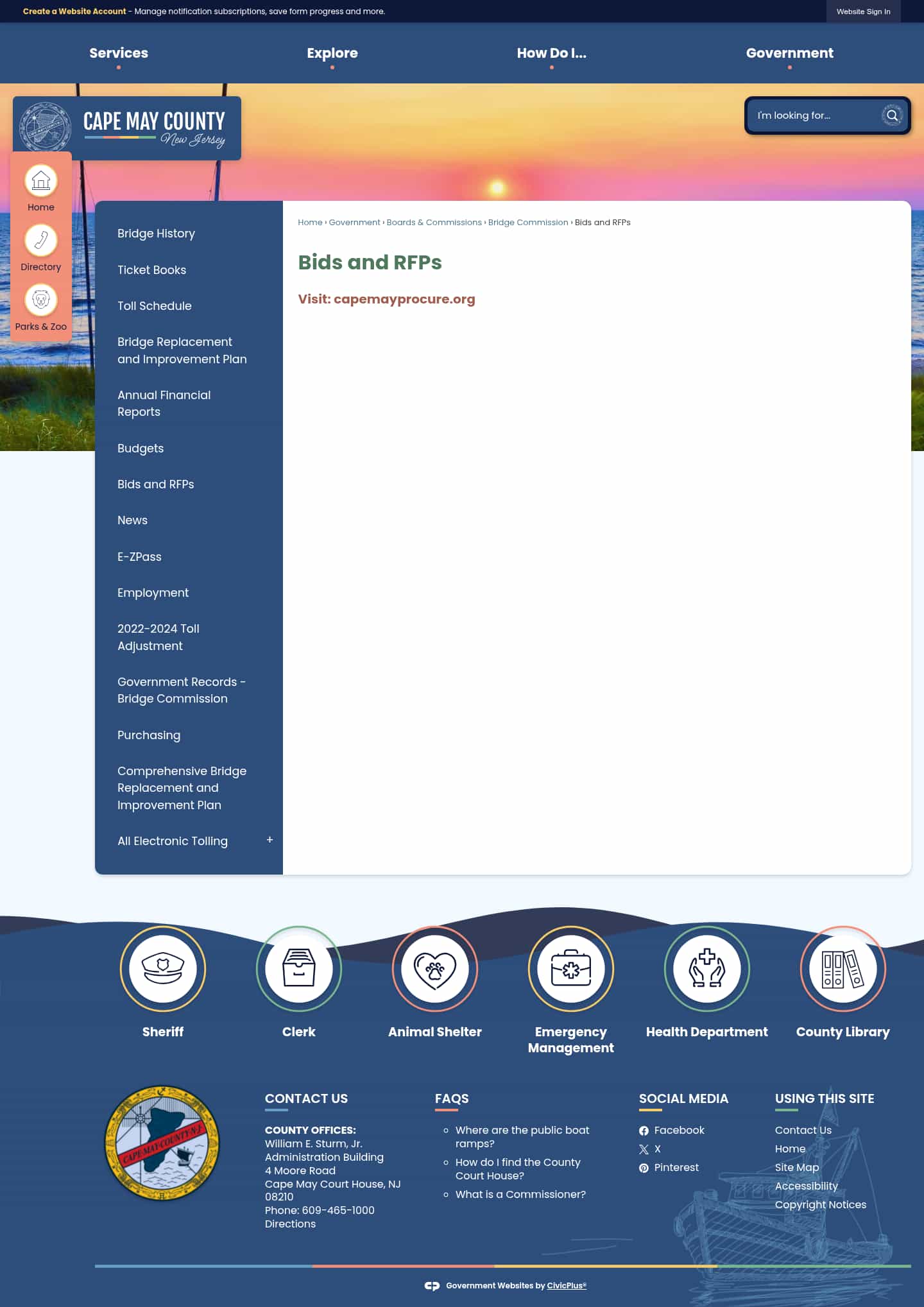Click the Pinterest icon
The image size is (924, 1307).
click(644, 1168)
